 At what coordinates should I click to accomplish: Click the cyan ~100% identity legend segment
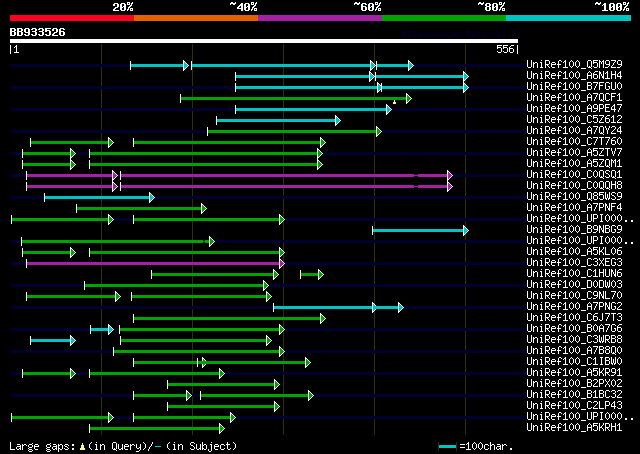tap(569, 18)
